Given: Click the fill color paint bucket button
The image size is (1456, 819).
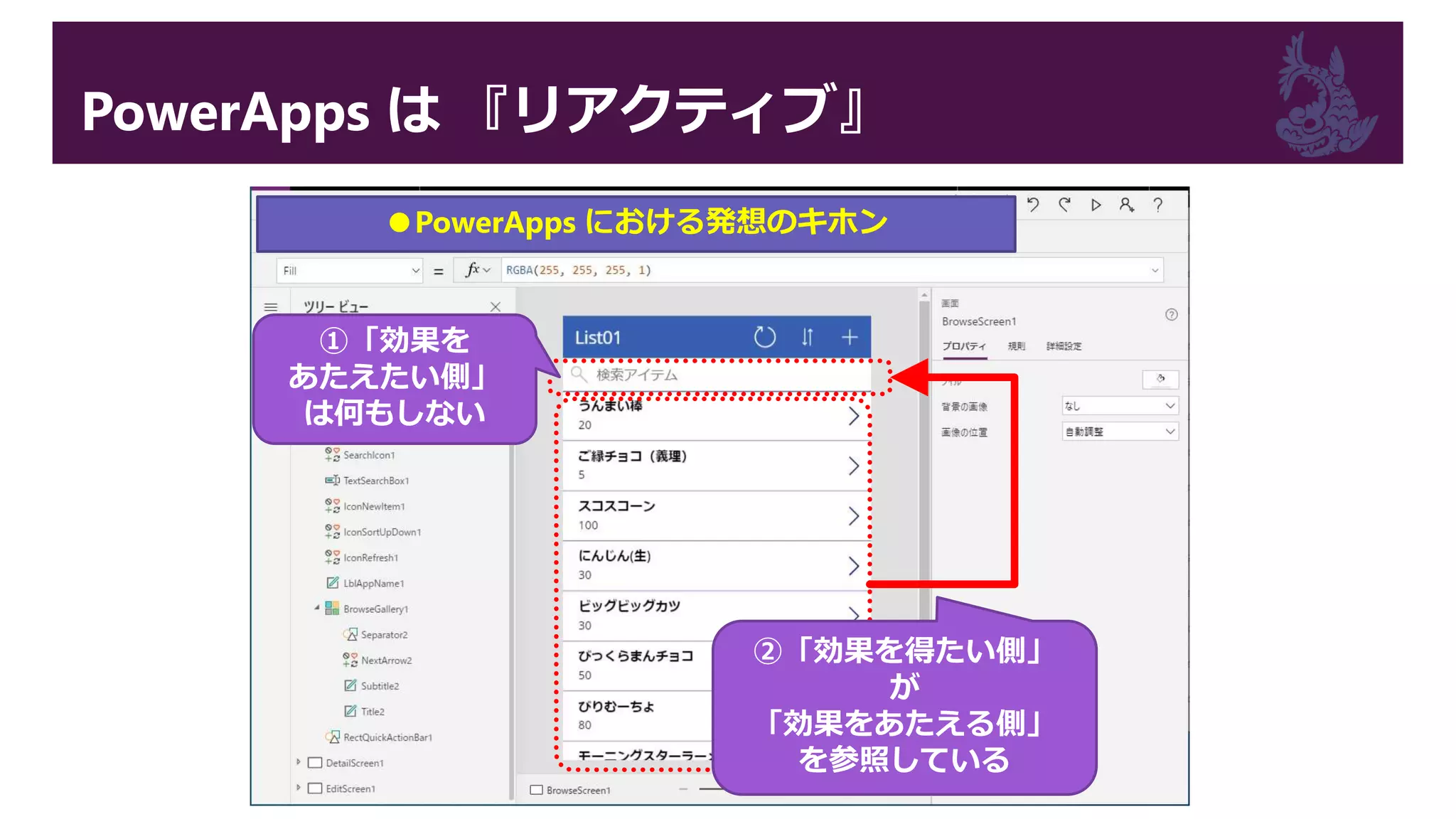Looking at the screenshot, I should coord(1160,379).
